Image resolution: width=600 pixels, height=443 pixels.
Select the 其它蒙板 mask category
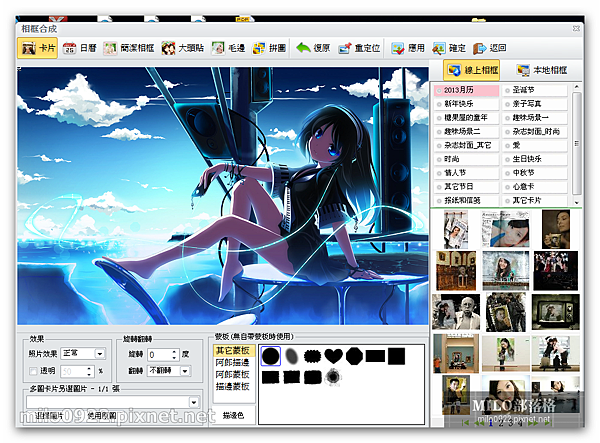click(233, 350)
